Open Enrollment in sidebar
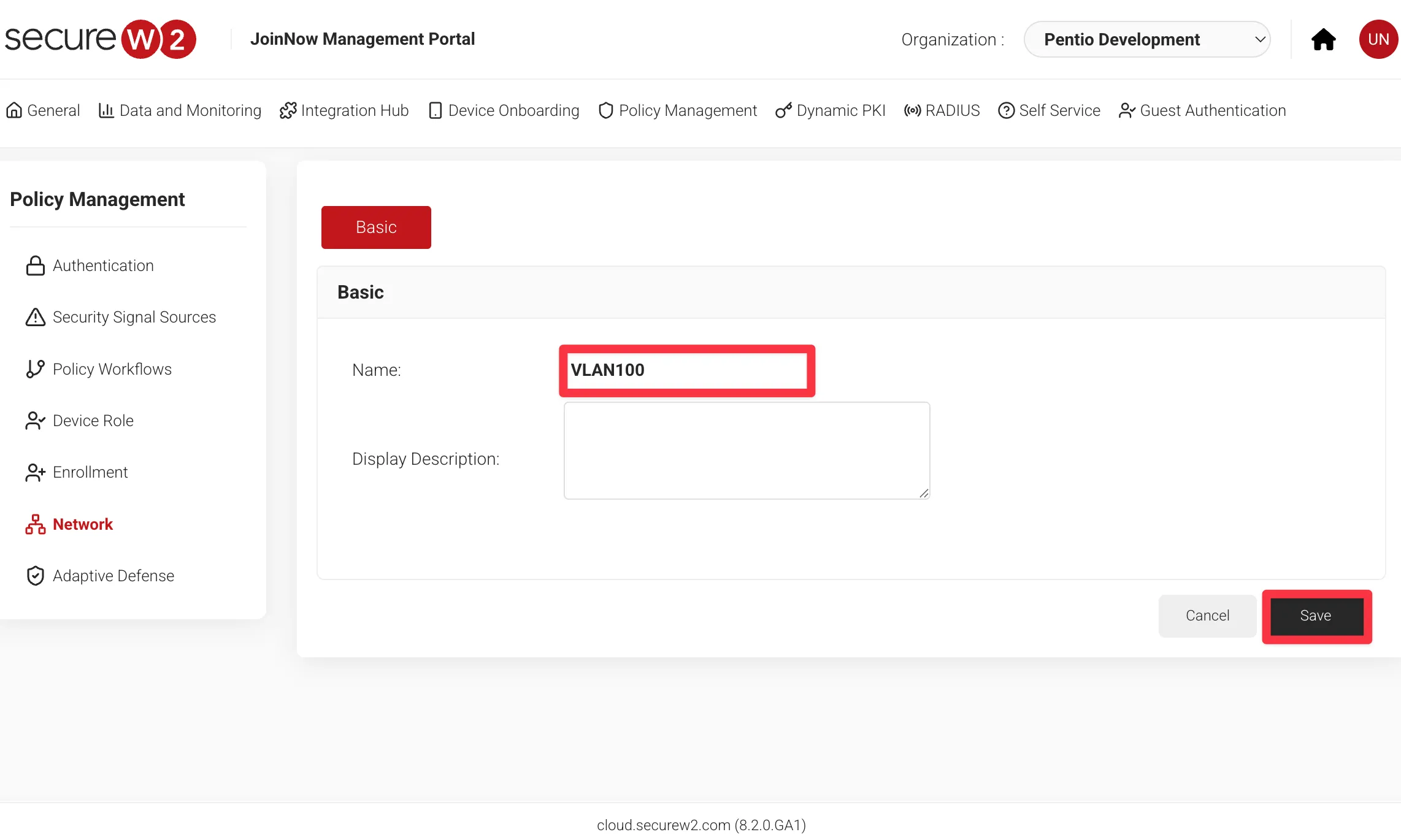Screen dimensions: 1401x840 tap(90, 472)
